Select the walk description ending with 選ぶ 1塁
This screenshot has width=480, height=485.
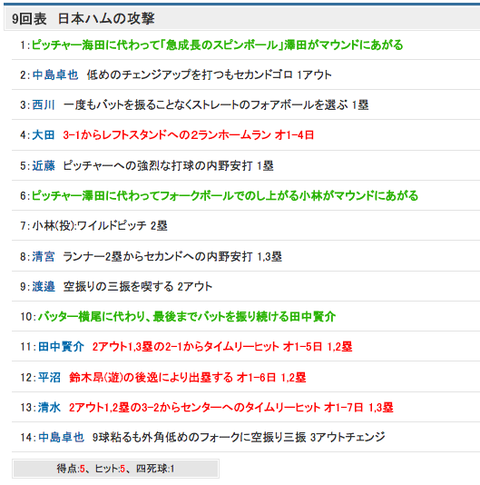(216, 105)
